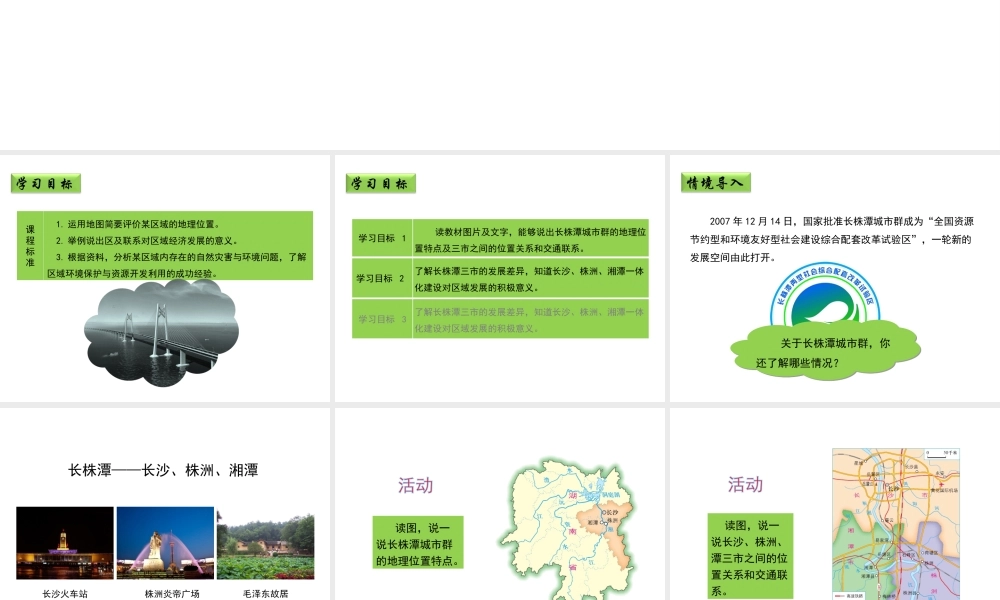The width and height of the screenshot is (1000, 600).
Task: Click the 课程标准 vertical label cell
Action: 30,245
